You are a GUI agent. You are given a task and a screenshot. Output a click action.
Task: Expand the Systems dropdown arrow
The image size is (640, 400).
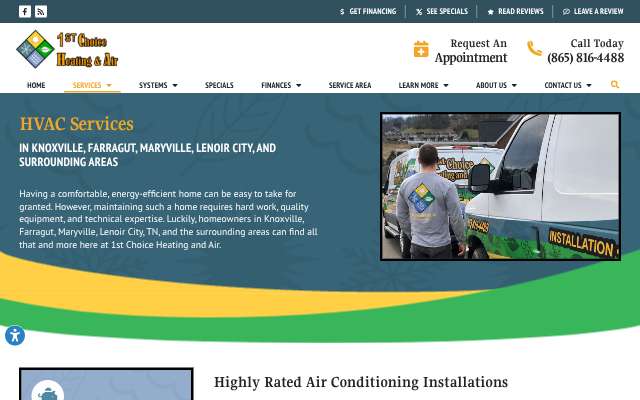(175, 85)
